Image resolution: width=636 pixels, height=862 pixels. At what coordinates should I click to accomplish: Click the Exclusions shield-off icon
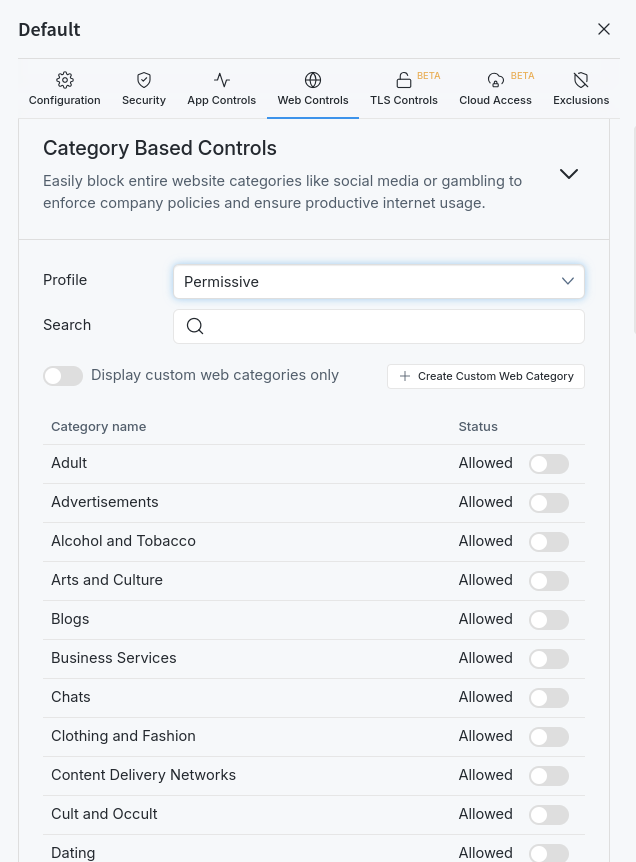click(581, 80)
